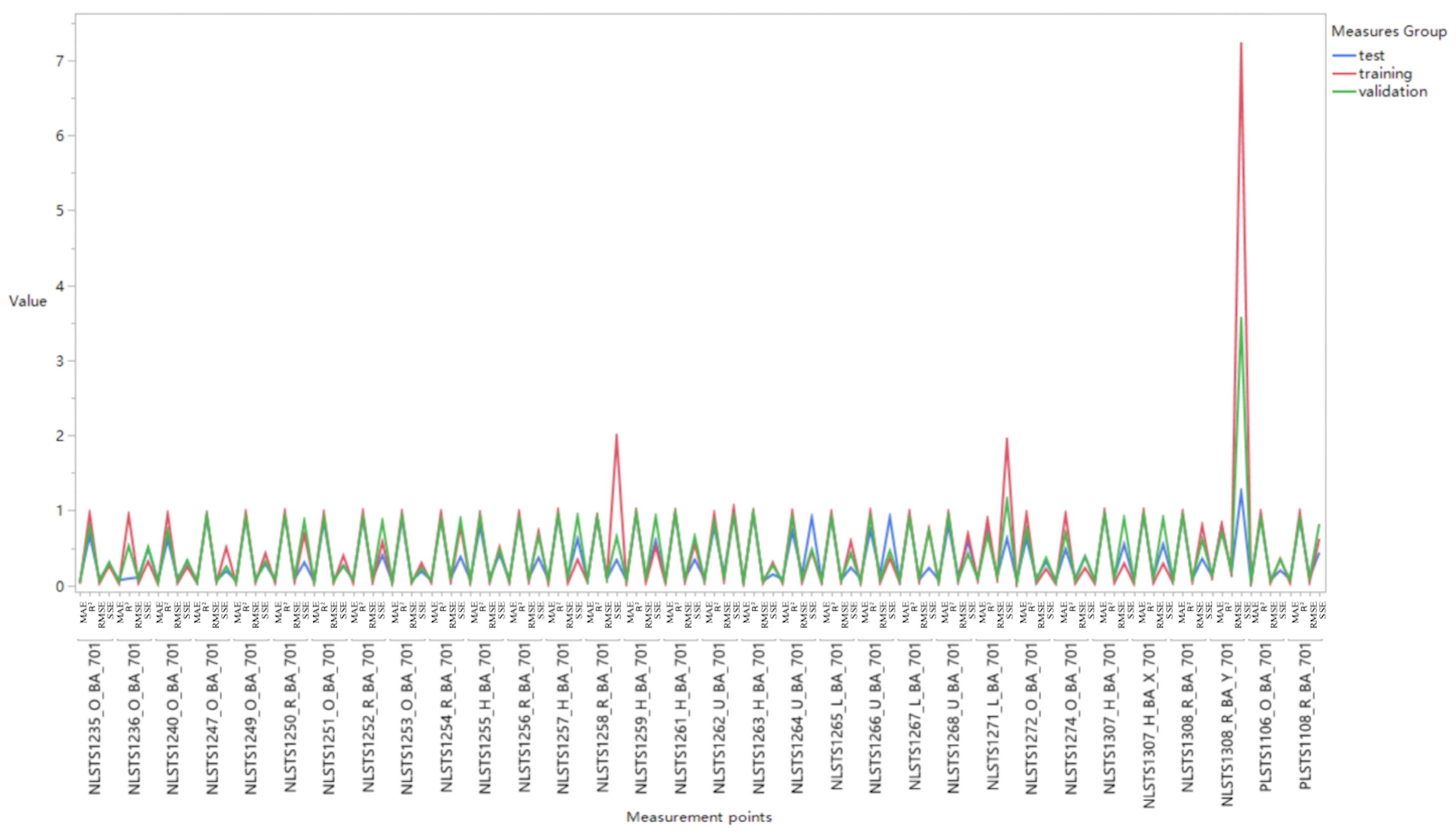The height and width of the screenshot is (836, 1456).
Task: Click the y-axis tick label 4
Action: 60,287
